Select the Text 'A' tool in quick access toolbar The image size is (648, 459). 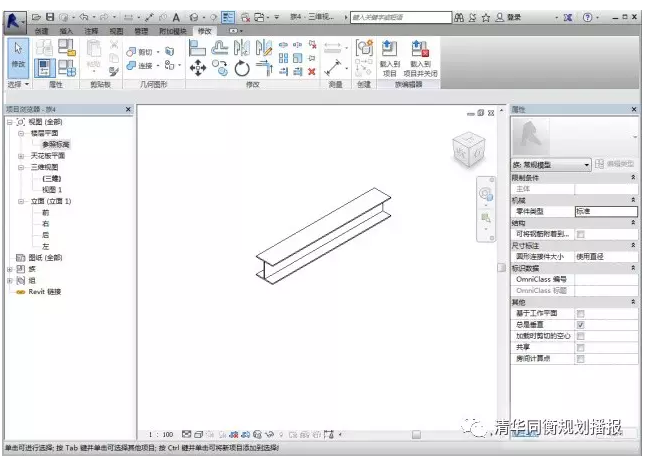pos(176,17)
